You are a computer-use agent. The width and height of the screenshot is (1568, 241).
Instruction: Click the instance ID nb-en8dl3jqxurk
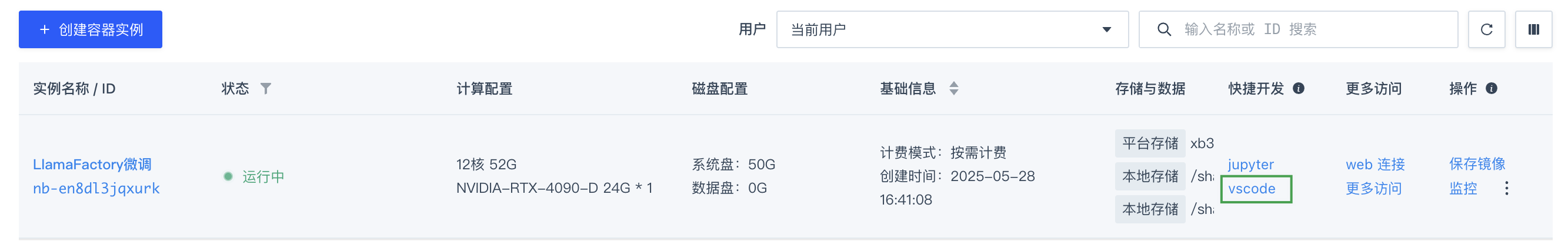point(96,189)
